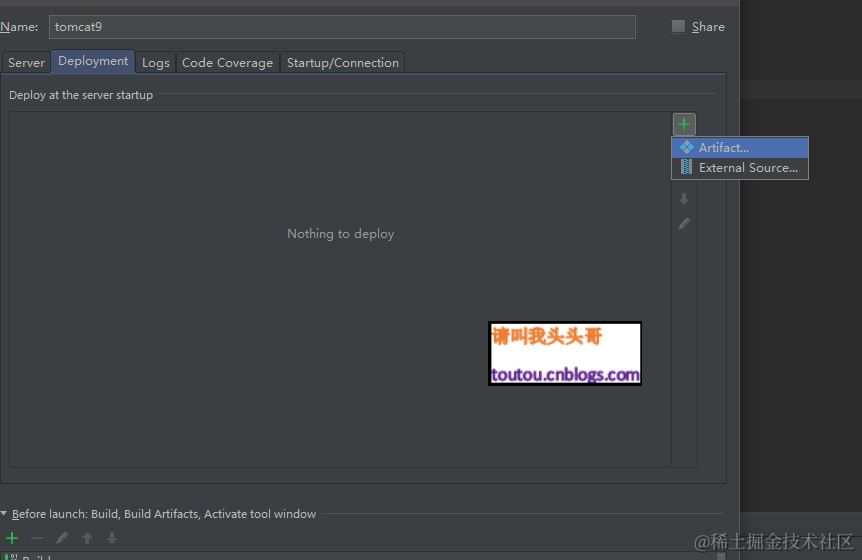Click the move down arrow in Before launch toolbar
The height and width of the screenshot is (560, 862).
pyautogui.click(x=112, y=538)
